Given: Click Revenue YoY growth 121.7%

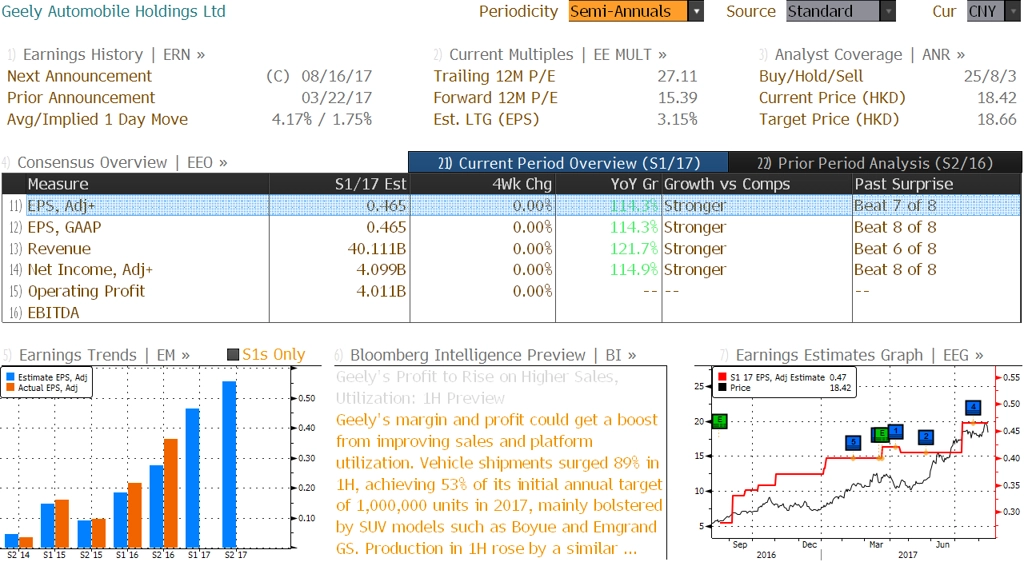Looking at the screenshot, I should pyautogui.click(x=634, y=249).
